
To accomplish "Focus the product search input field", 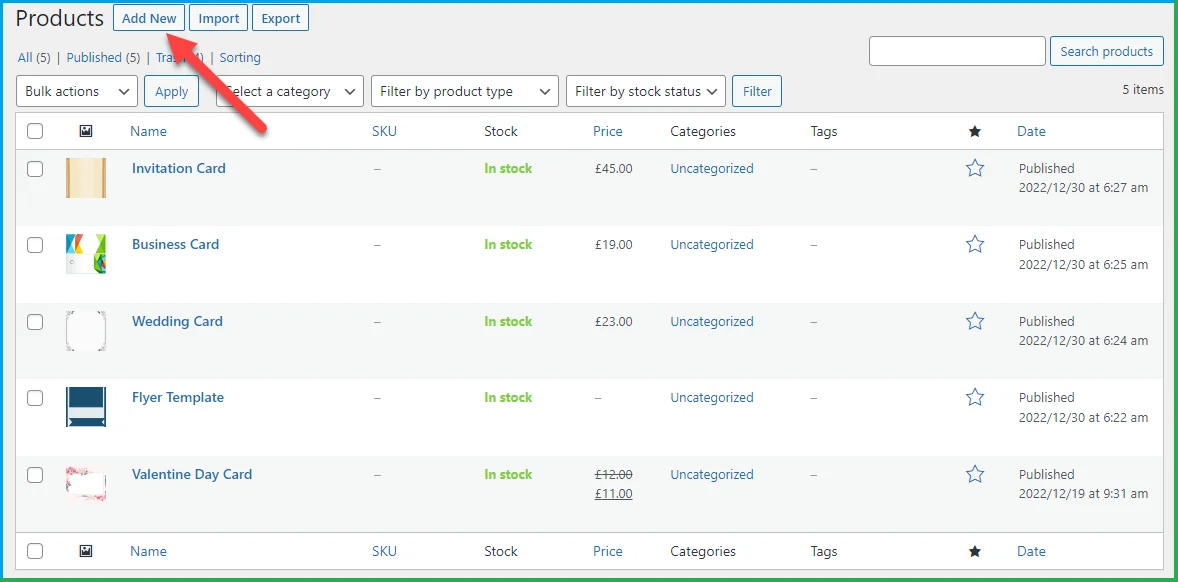I will [x=957, y=51].
